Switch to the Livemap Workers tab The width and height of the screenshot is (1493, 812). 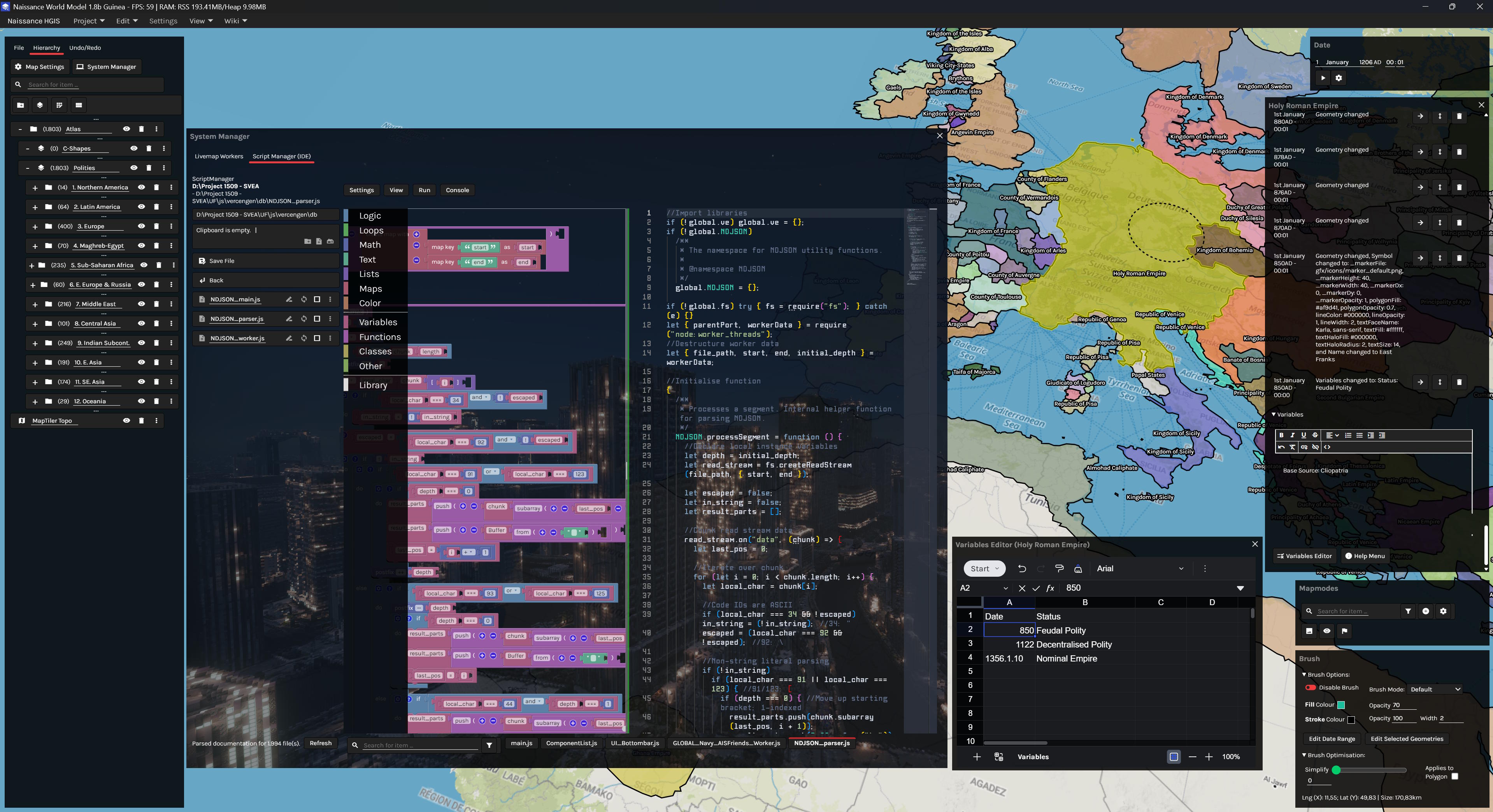219,156
